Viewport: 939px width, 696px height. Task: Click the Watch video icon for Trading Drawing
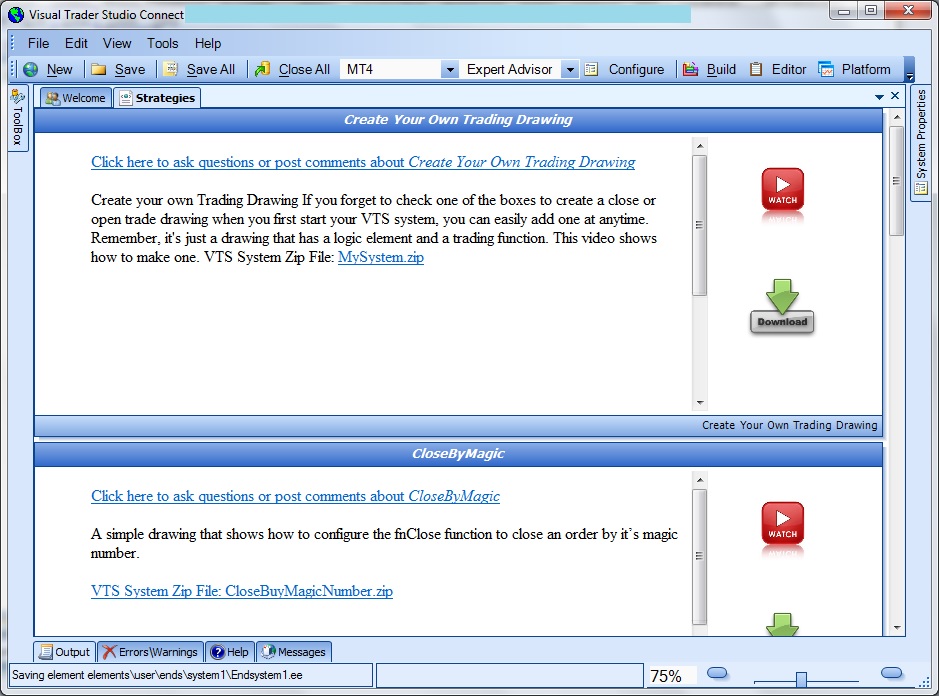point(782,190)
